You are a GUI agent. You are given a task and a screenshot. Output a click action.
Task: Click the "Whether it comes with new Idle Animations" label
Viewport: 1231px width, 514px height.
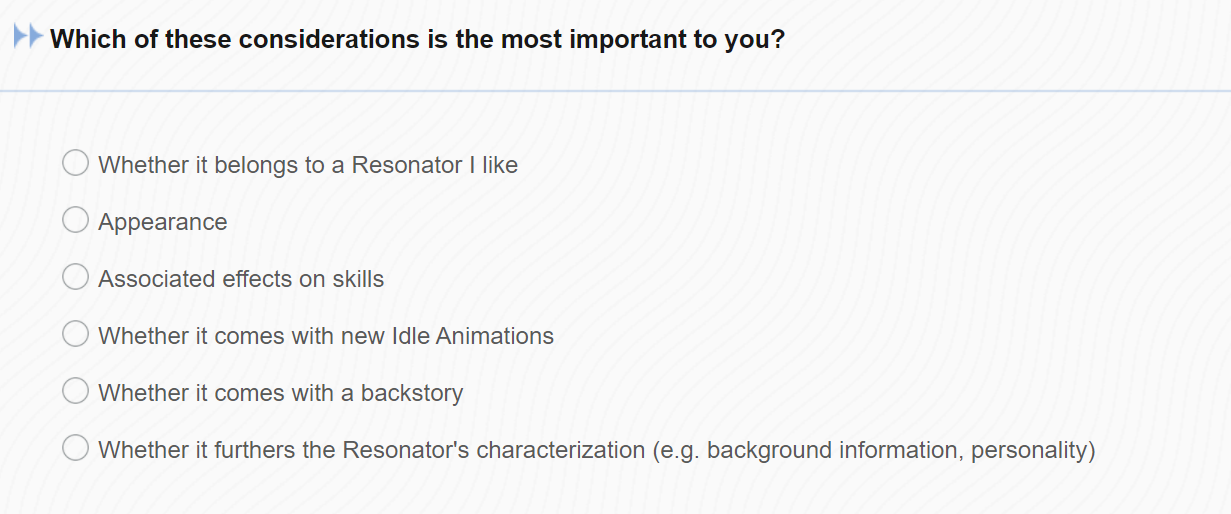click(x=326, y=336)
